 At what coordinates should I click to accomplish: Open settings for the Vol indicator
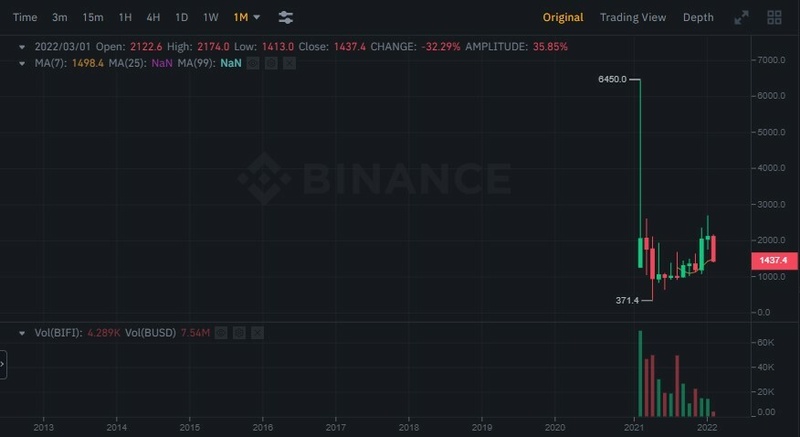tap(239, 332)
